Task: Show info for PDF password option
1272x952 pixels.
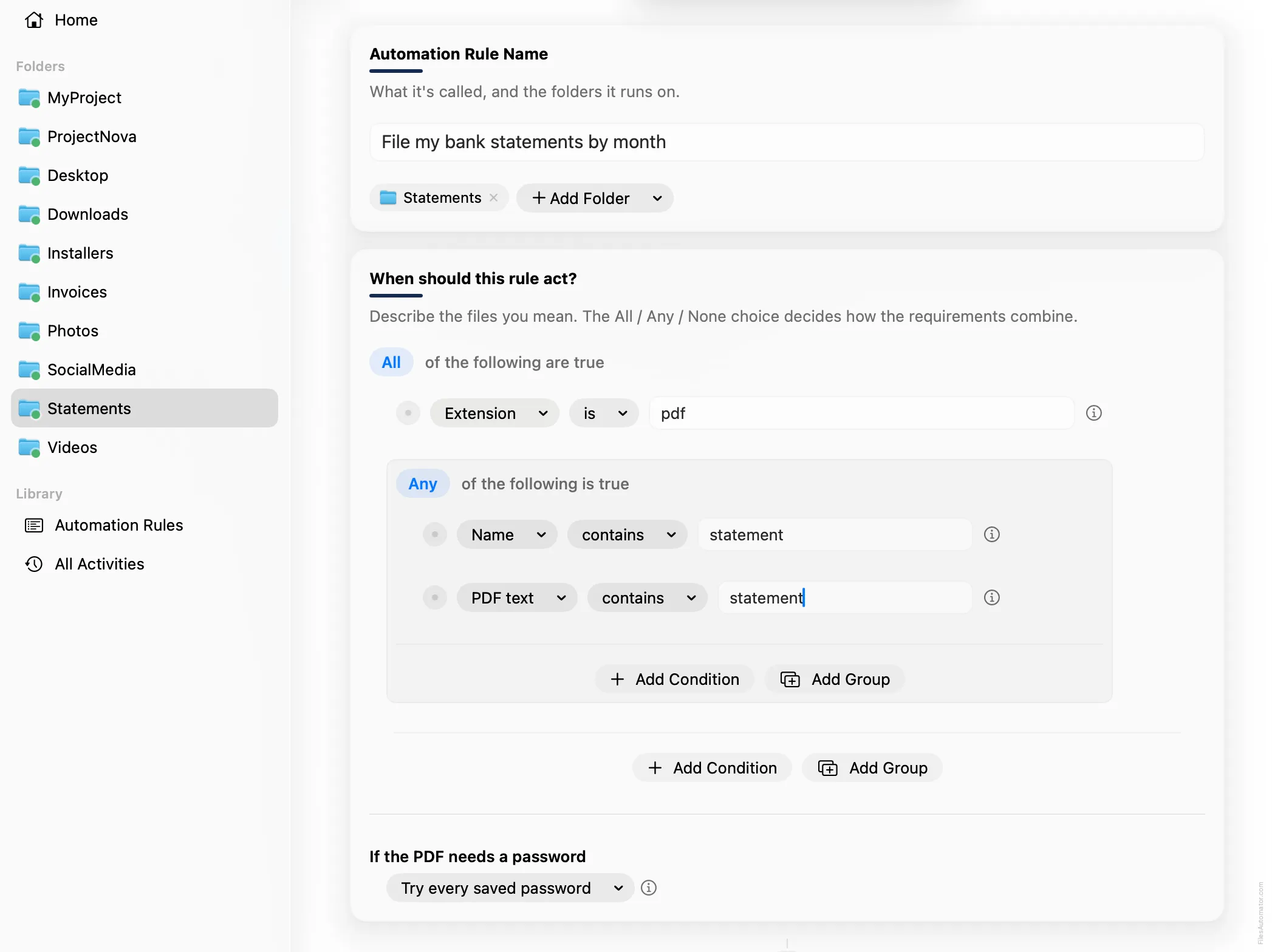Action: coord(649,888)
